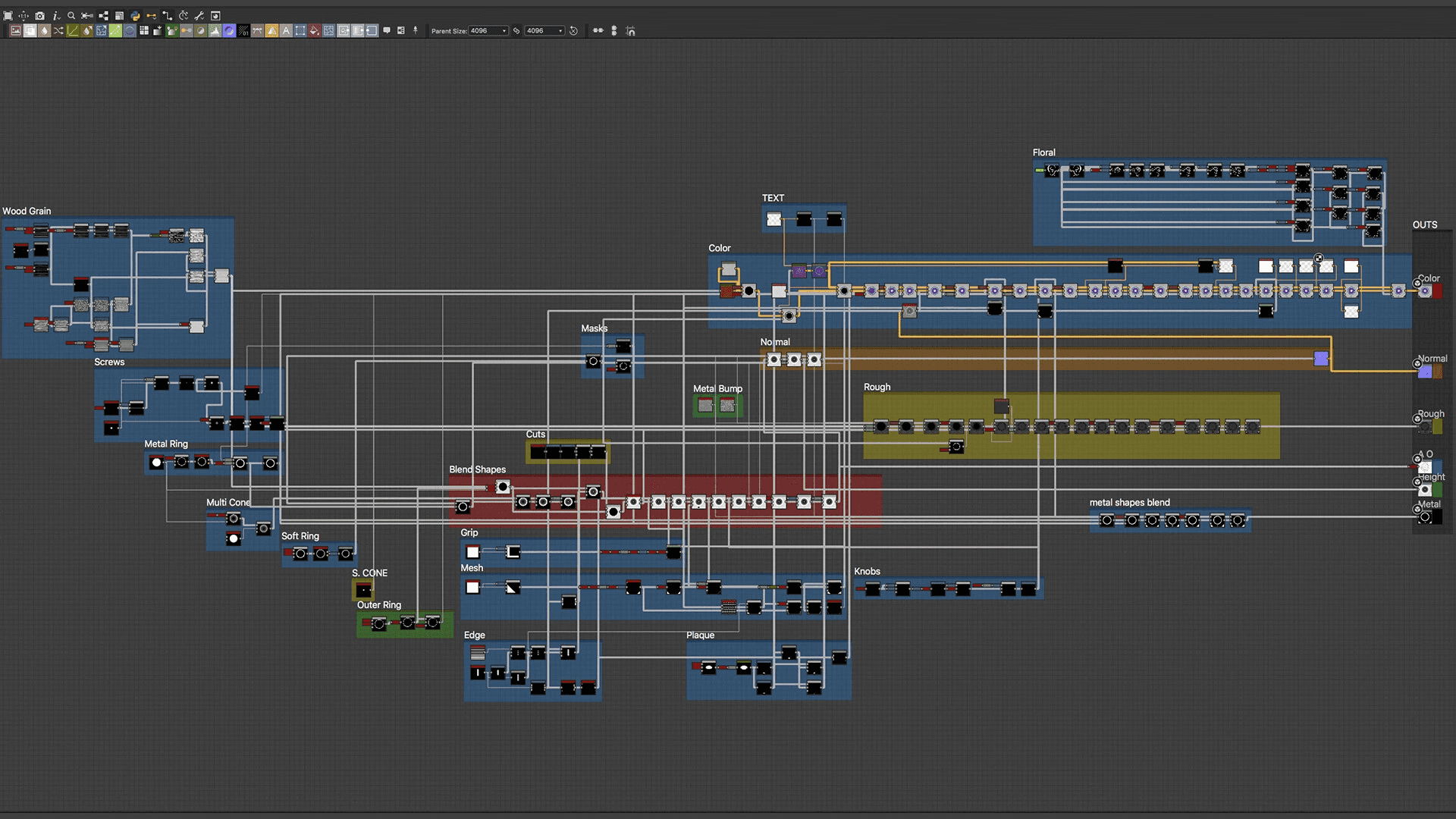1456x819 pixels.
Task: Click the wrench tools icon
Action: click(x=199, y=15)
